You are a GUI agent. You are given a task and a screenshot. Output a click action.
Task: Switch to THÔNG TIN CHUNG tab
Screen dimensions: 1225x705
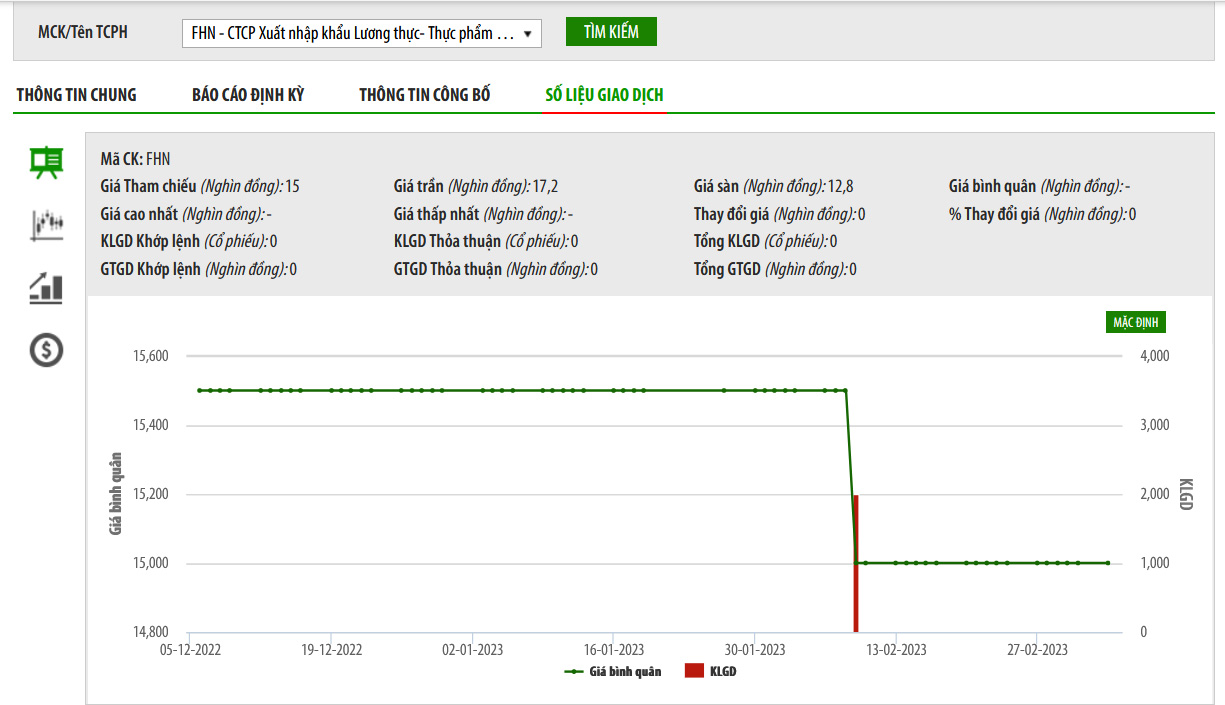(76, 95)
